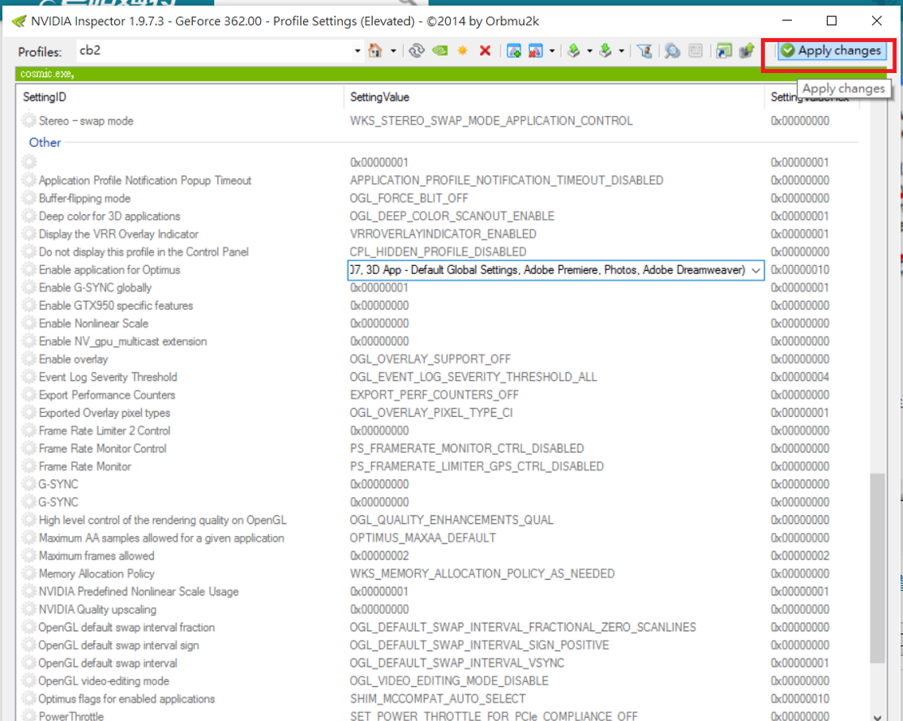903x721 pixels.
Task: Select Frame Rate Monitor Control setting
Action: [x=103, y=448]
